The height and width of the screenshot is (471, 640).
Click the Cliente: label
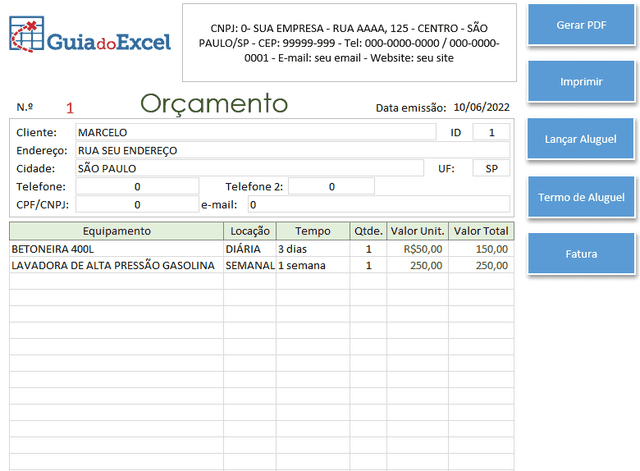pos(36,132)
